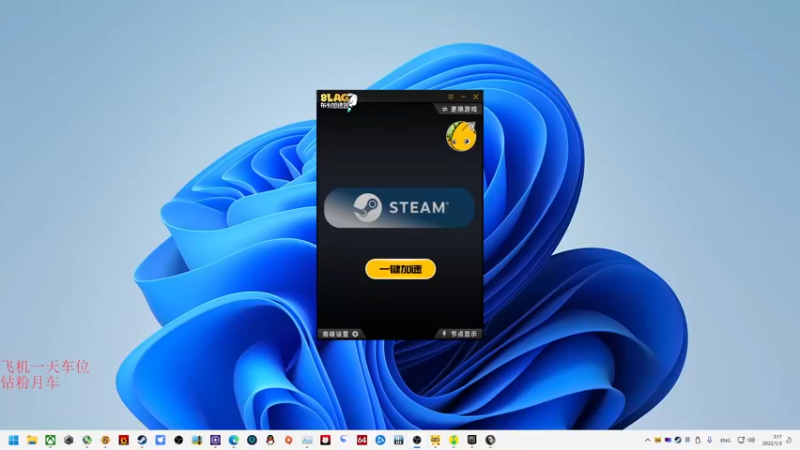Minimize the 8LAG accelerator window
The image size is (800, 450).
(463, 96)
